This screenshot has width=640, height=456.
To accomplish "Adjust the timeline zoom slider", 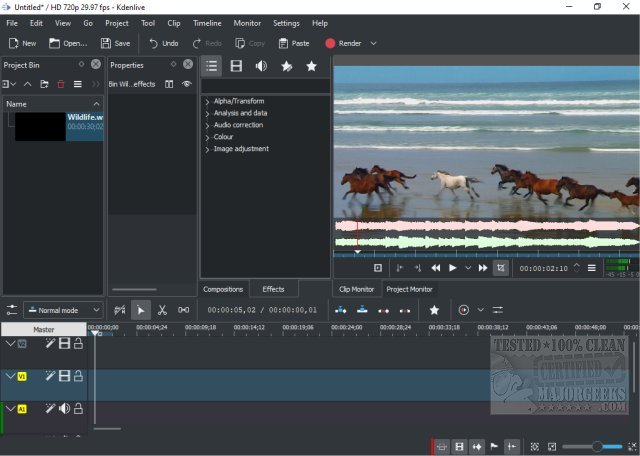I will tap(597, 446).
